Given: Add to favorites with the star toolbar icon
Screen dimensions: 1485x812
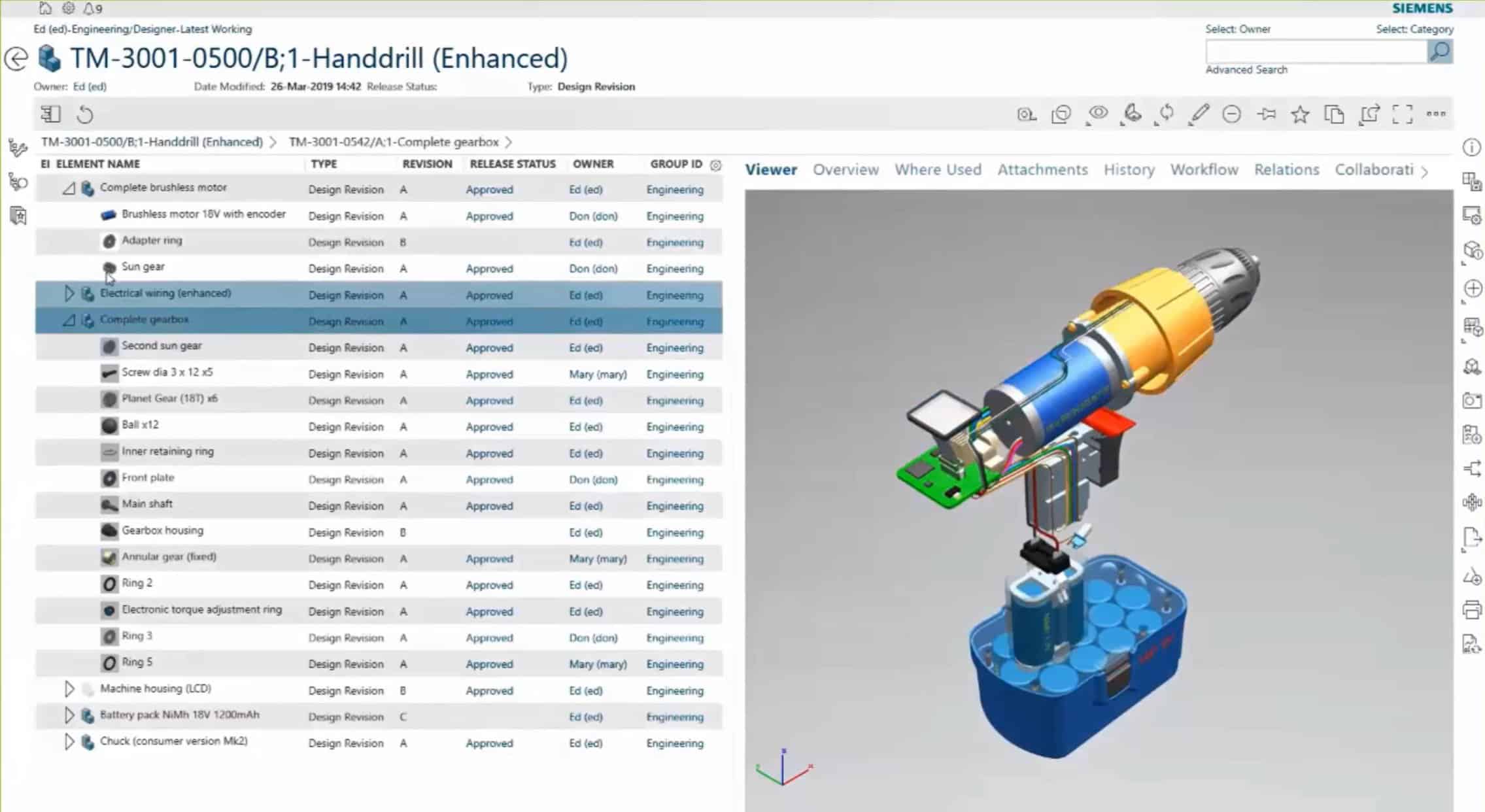Looking at the screenshot, I should click(x=1301, y=114).
